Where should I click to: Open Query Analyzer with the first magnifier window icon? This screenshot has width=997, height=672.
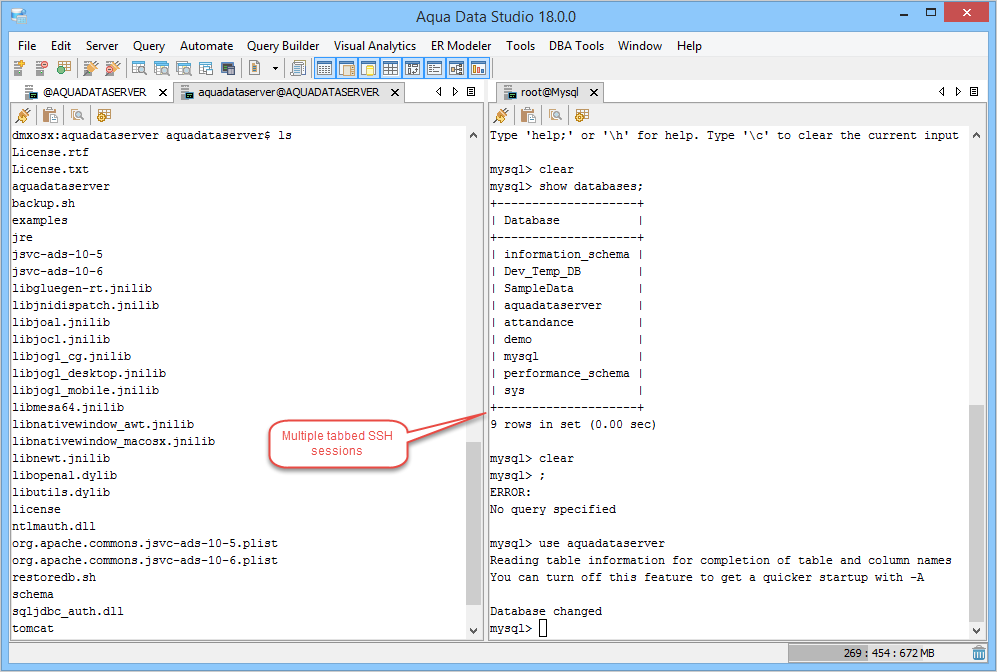click(139, 68)
